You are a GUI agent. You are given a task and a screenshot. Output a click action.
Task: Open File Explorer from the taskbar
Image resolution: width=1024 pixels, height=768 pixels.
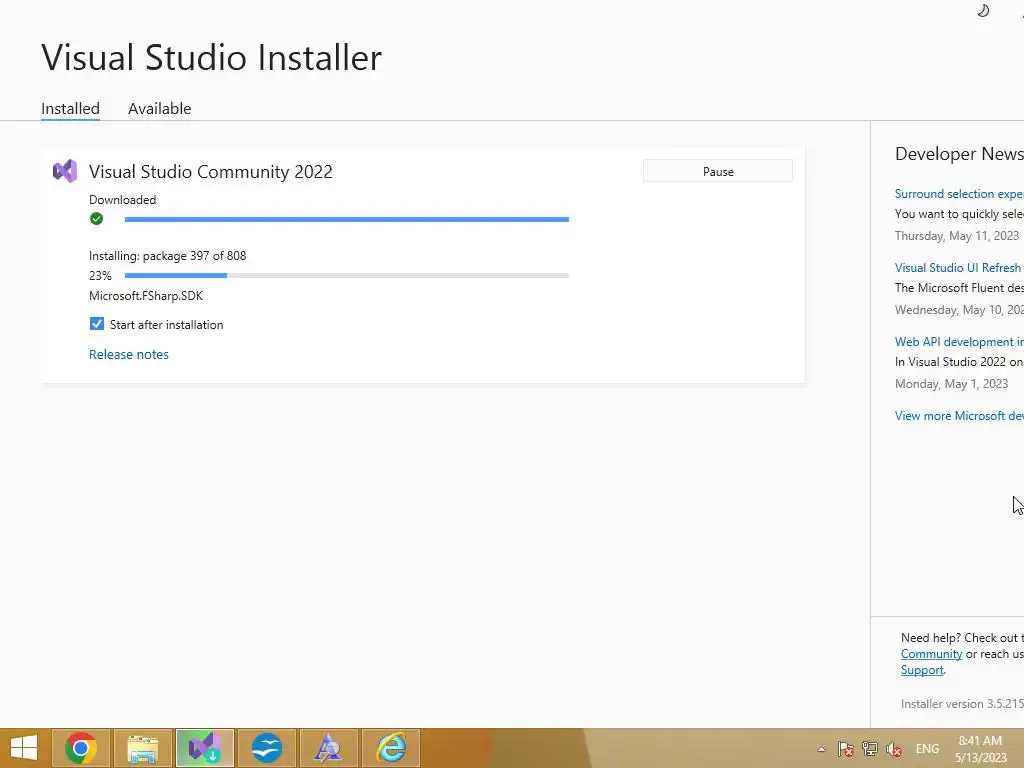142,748
